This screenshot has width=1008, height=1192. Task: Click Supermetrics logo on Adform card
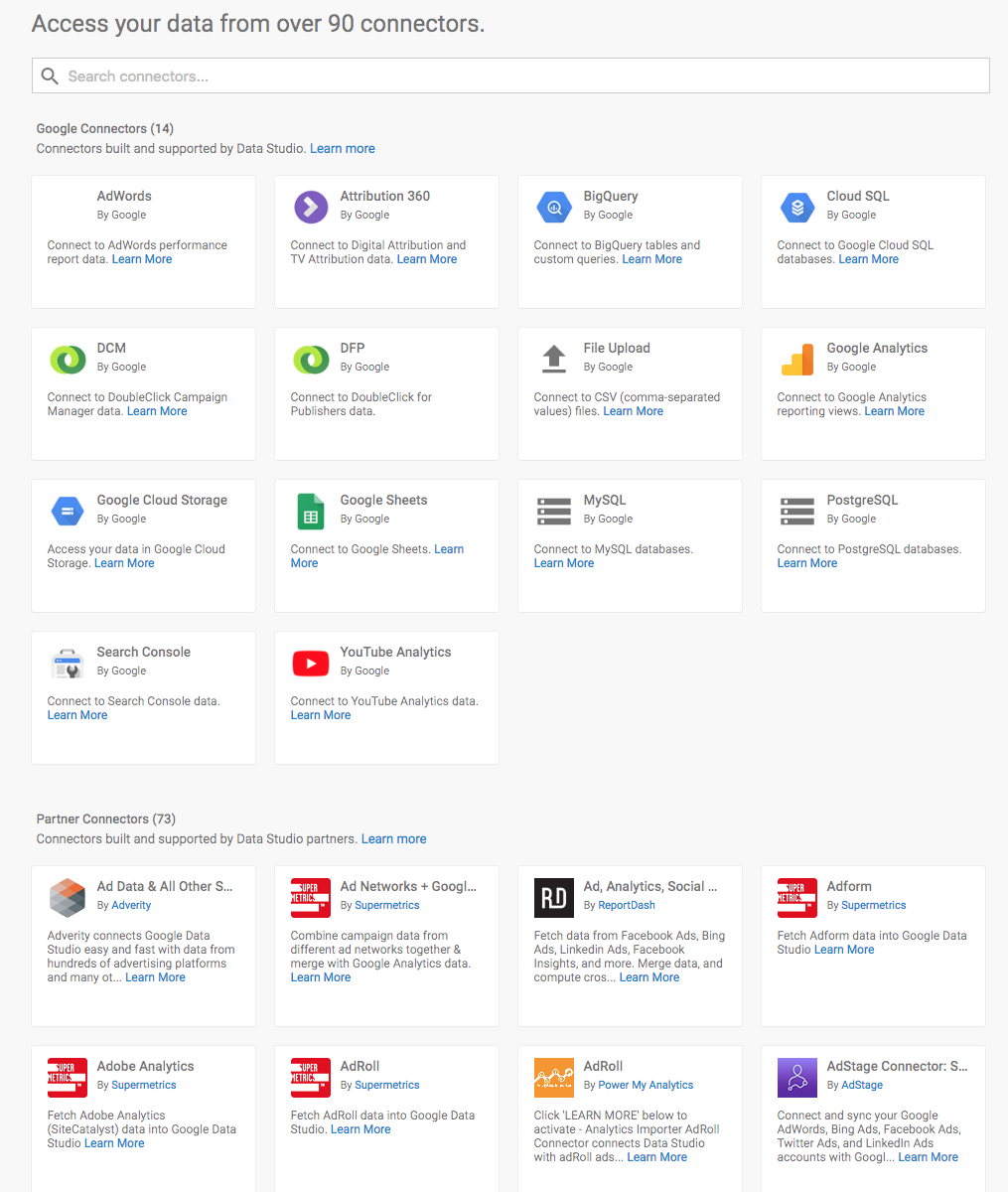point(797,897)
